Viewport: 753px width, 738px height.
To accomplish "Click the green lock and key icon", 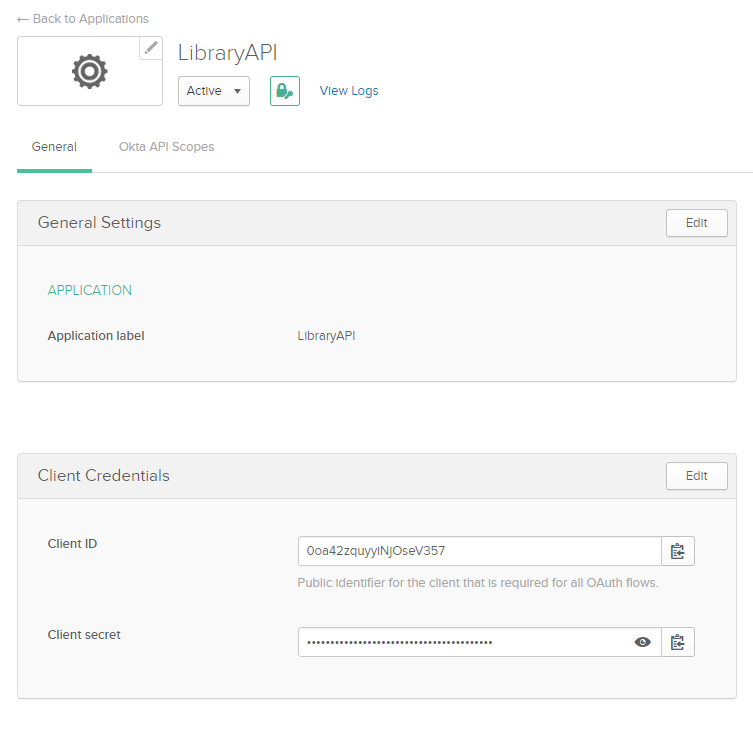I will coord(285,91).
